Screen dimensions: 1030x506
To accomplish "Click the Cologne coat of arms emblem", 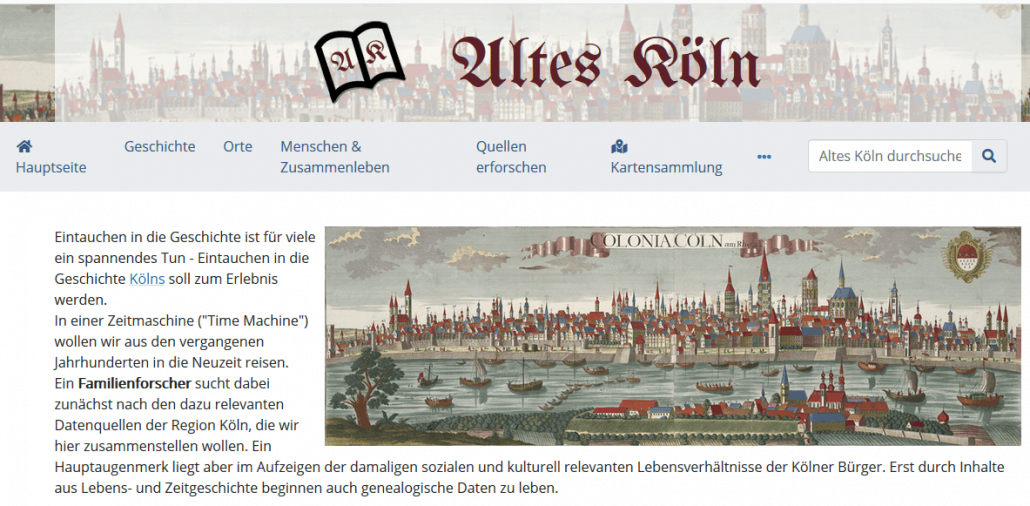I will (967, 256).
